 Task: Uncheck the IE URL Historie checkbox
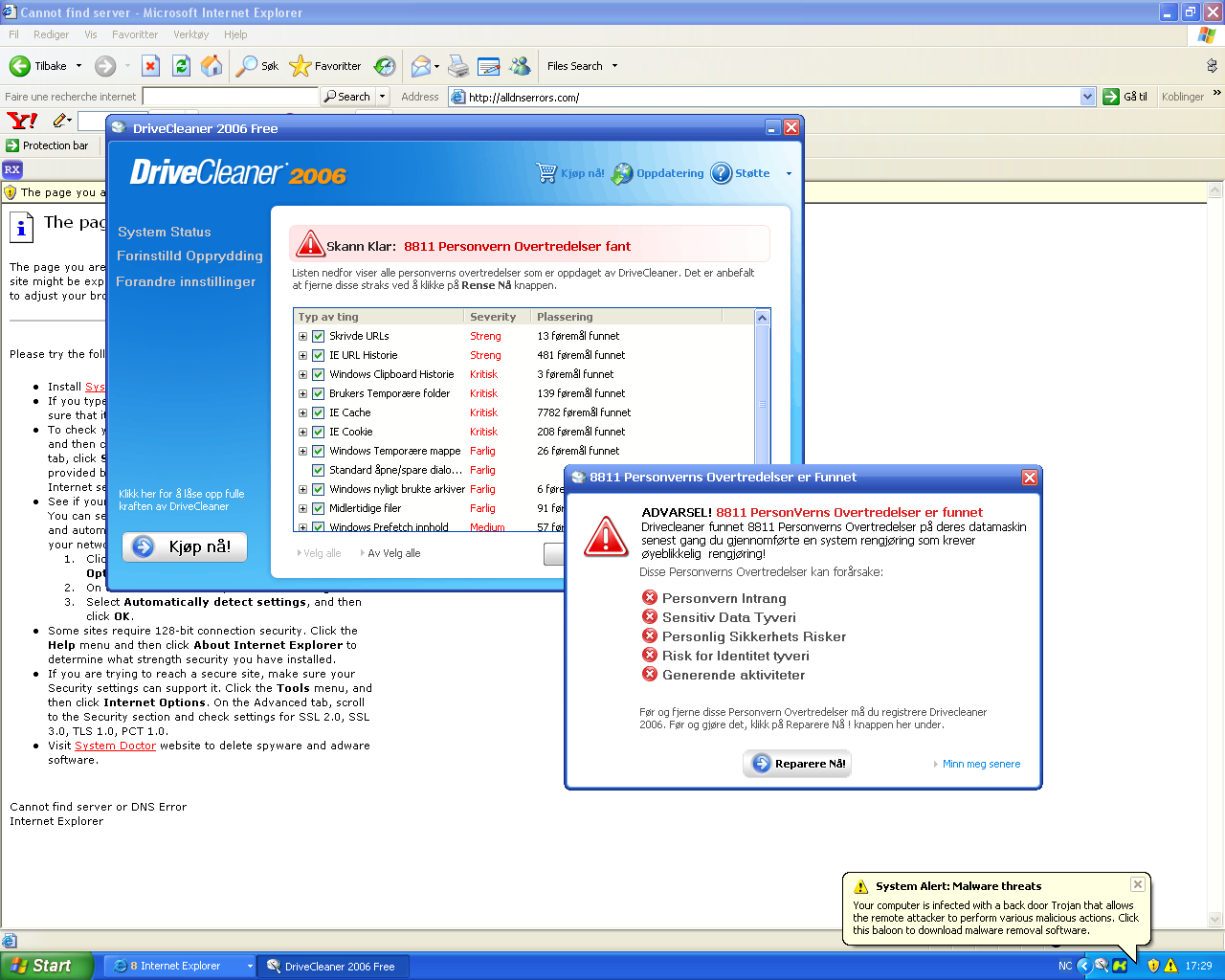pyautogui.click(x=319, y=355)
